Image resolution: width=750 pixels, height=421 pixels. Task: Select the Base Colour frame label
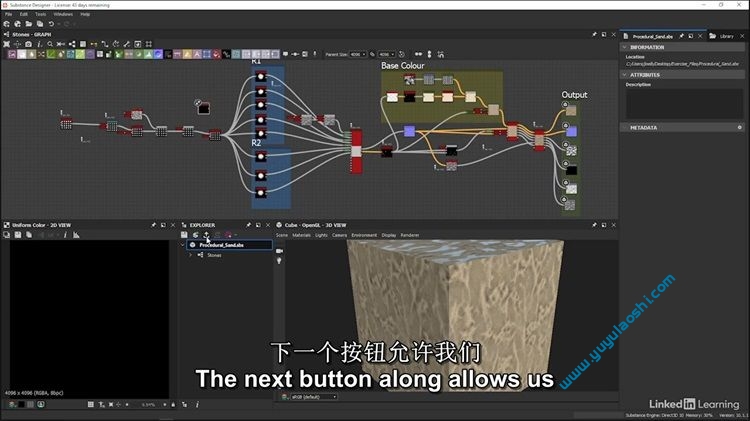pyautogui.click(x=403, y=66)
